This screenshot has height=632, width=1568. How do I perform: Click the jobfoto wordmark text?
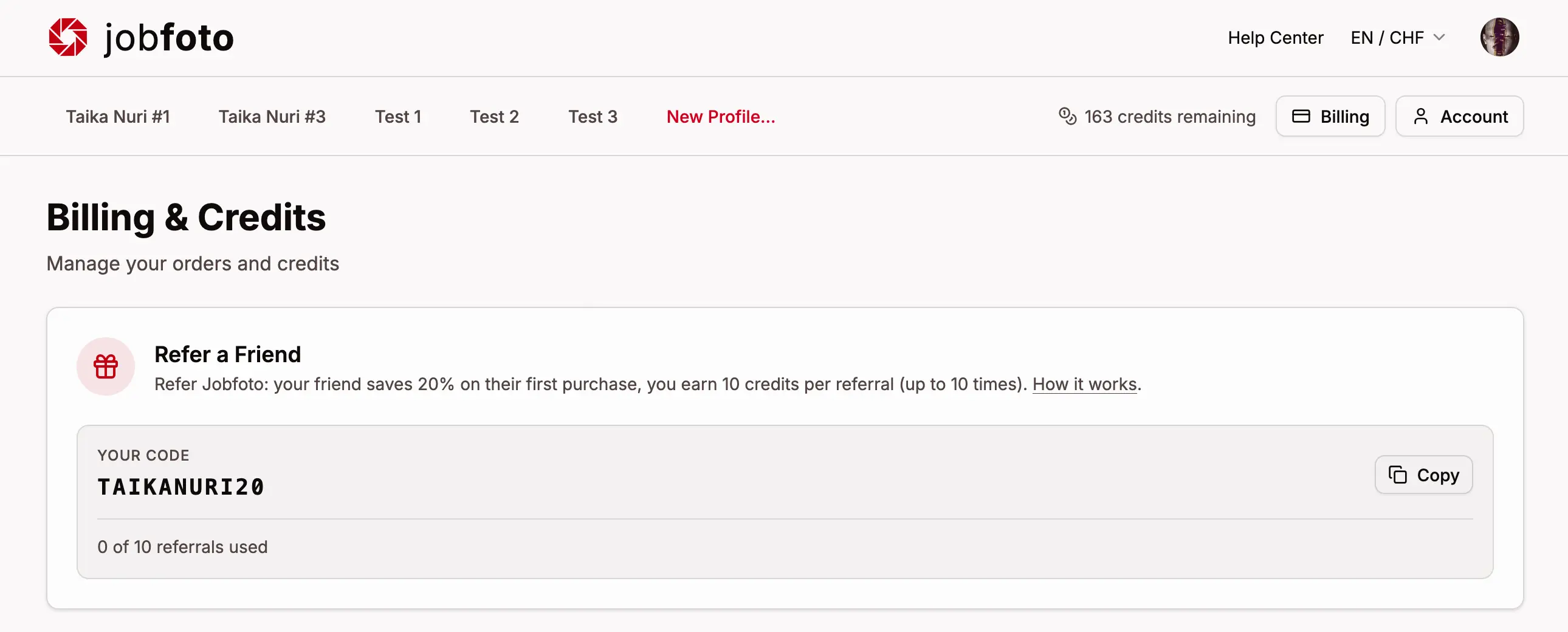click(168, 38)
